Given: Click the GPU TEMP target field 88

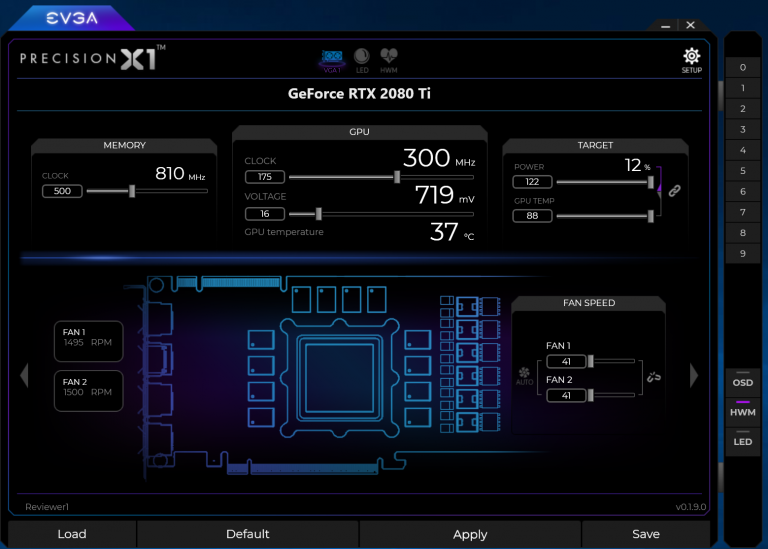Looking at the screenshot, I should tap(532, 215).
